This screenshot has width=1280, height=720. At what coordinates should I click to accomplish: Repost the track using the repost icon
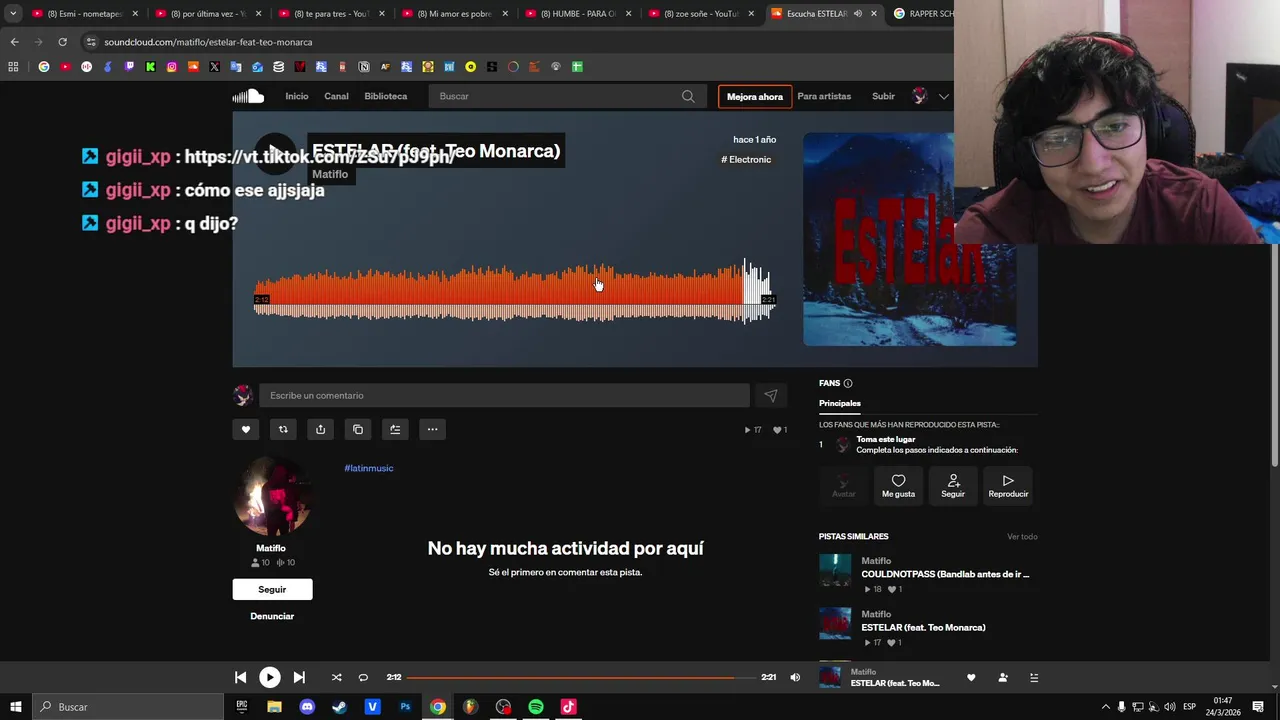283,429
